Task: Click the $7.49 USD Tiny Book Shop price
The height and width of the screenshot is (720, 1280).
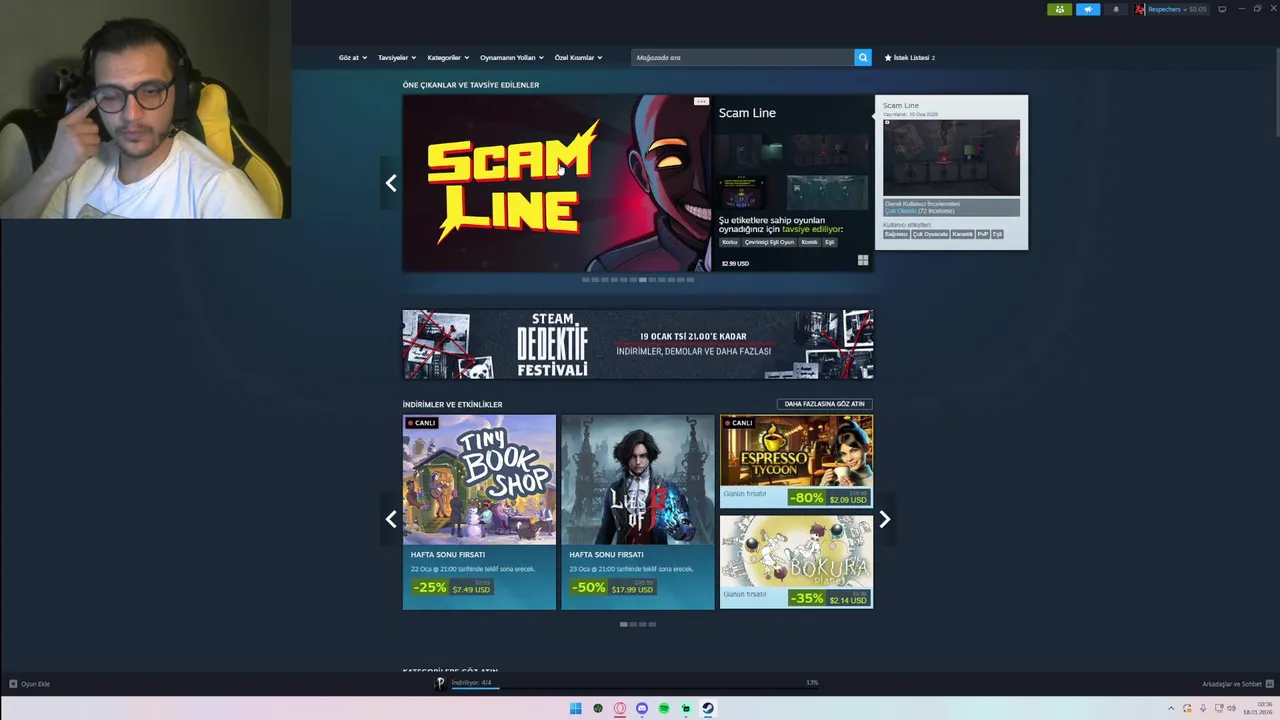Action: 471,589
